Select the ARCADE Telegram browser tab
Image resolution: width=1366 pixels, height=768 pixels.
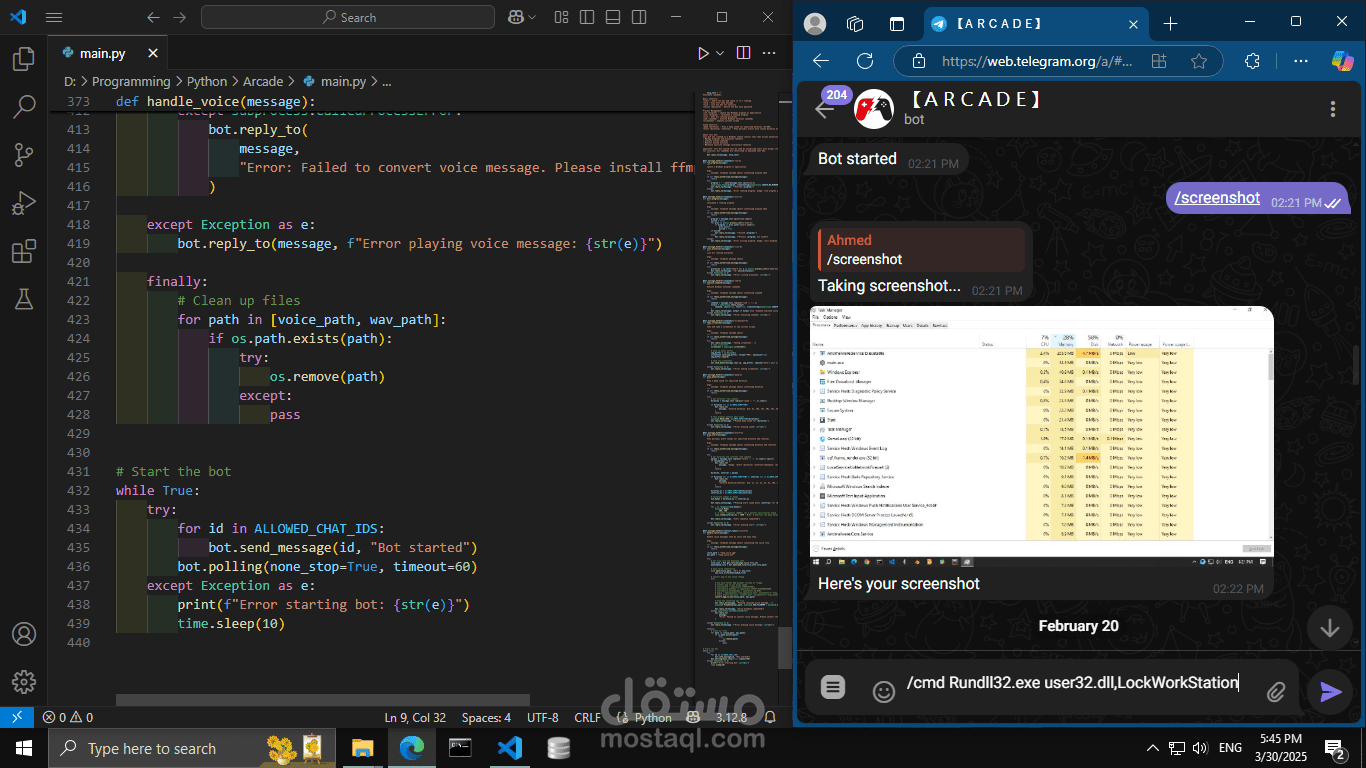(1037, 23)
